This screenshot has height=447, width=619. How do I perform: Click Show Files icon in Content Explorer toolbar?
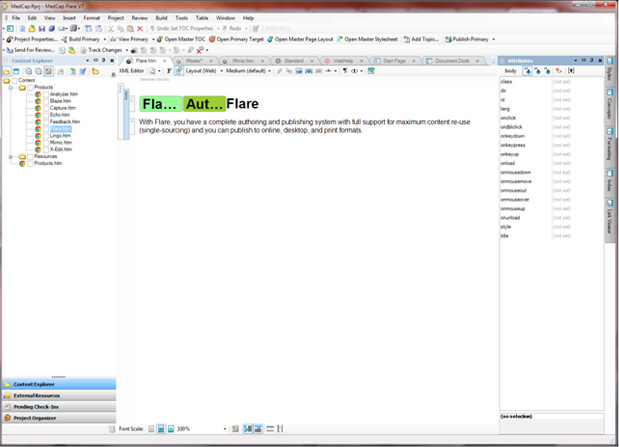tap(16, 71)
